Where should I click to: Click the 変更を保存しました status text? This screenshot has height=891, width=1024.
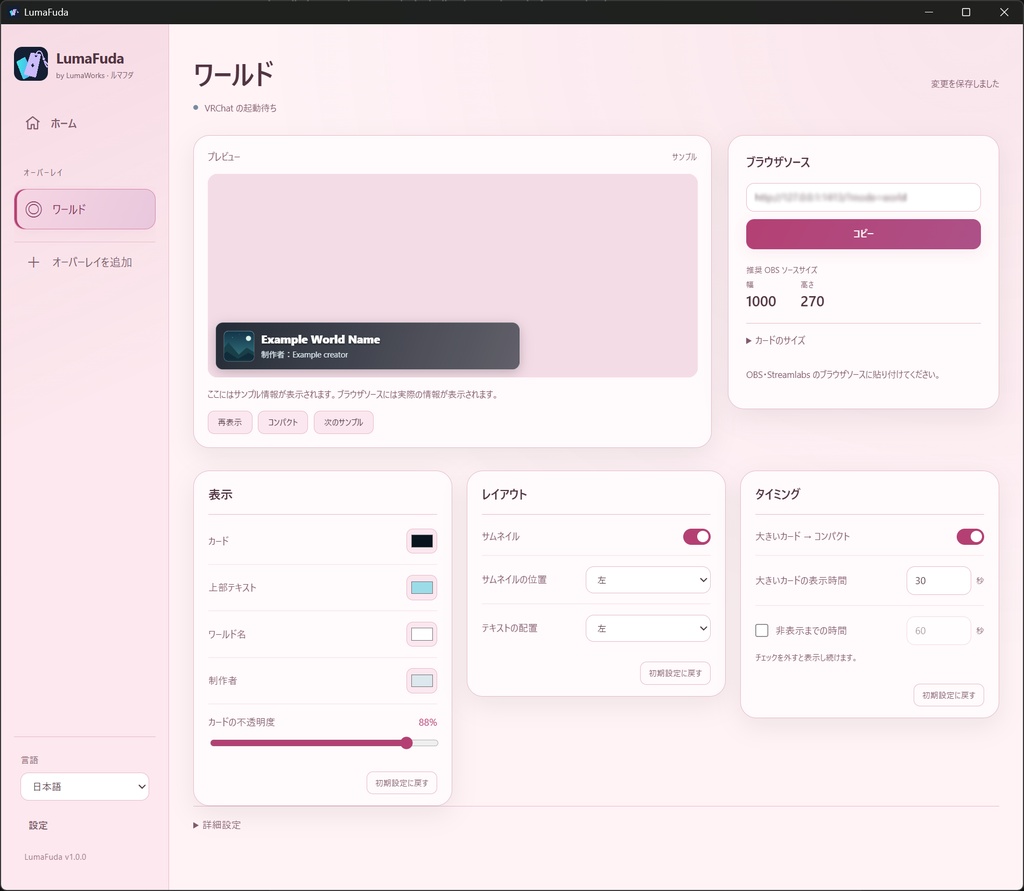click(x=965, y=84)
